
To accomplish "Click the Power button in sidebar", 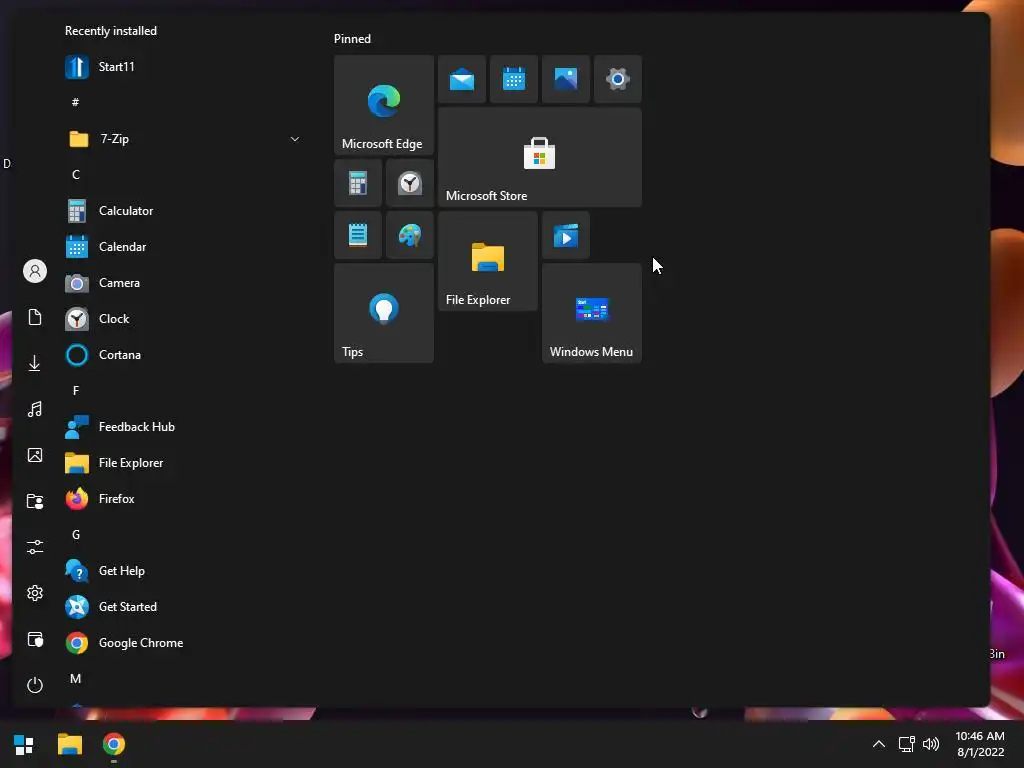I will 35,685.
